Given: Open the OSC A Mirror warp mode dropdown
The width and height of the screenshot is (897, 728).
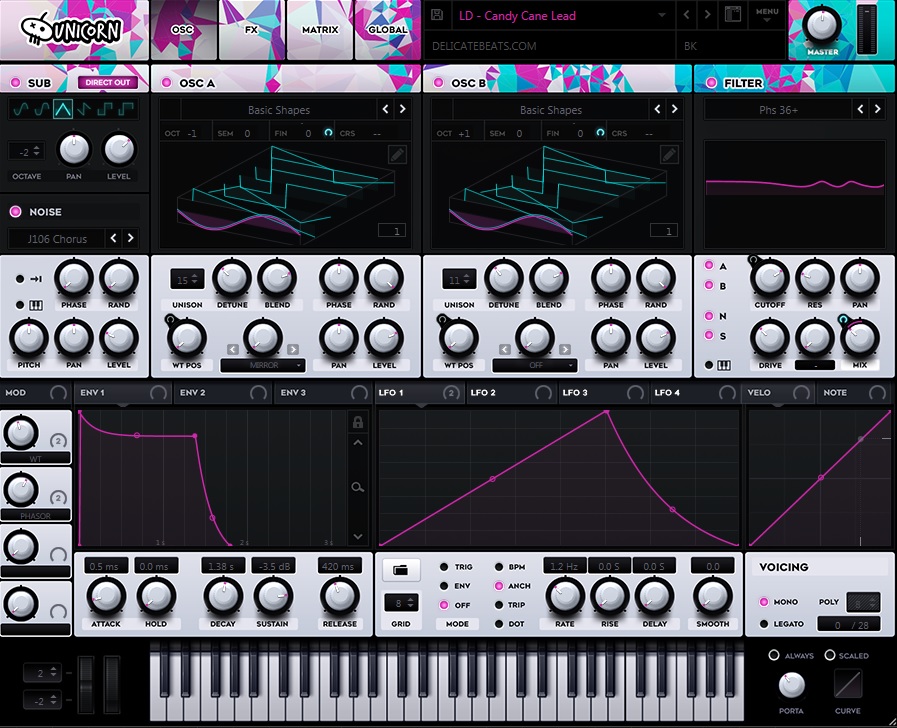Looking at the screenshot, I should click(264, 365).
